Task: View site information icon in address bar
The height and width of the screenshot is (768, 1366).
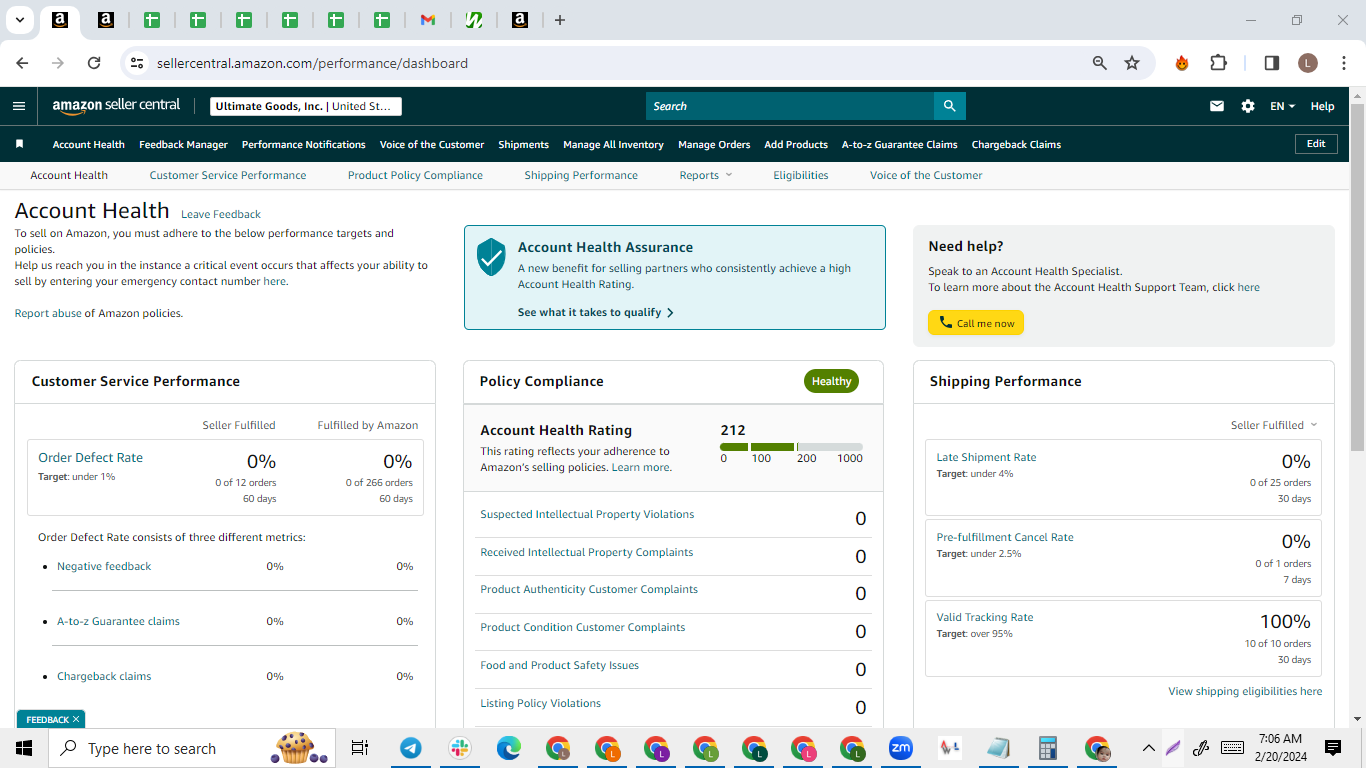Action: tap(138, 63)
